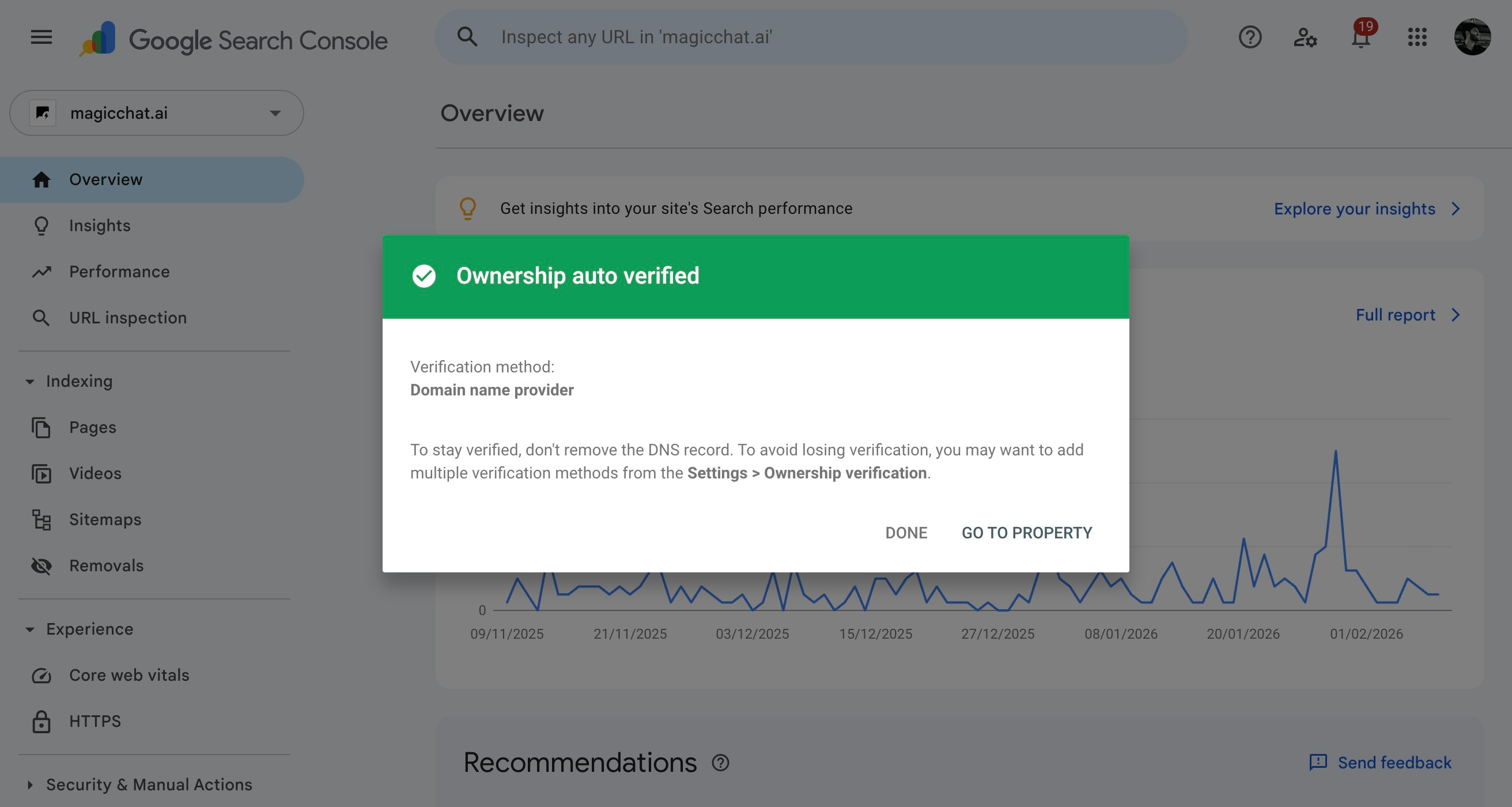This screenshot has height=807, width=1512.
Task: Click the Domain name provider text
Action: tap(492, 390)
